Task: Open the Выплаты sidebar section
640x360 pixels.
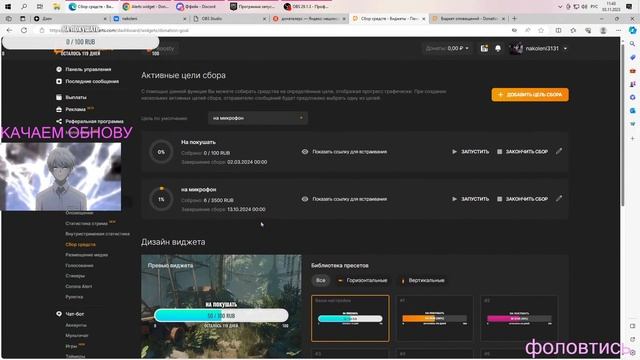Action: [76, 98]
